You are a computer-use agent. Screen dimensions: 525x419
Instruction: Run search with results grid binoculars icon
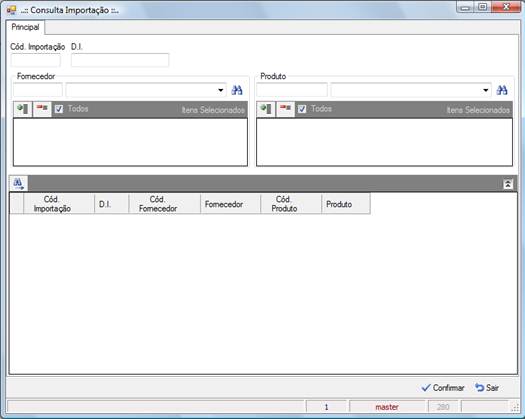pos(18,183)
